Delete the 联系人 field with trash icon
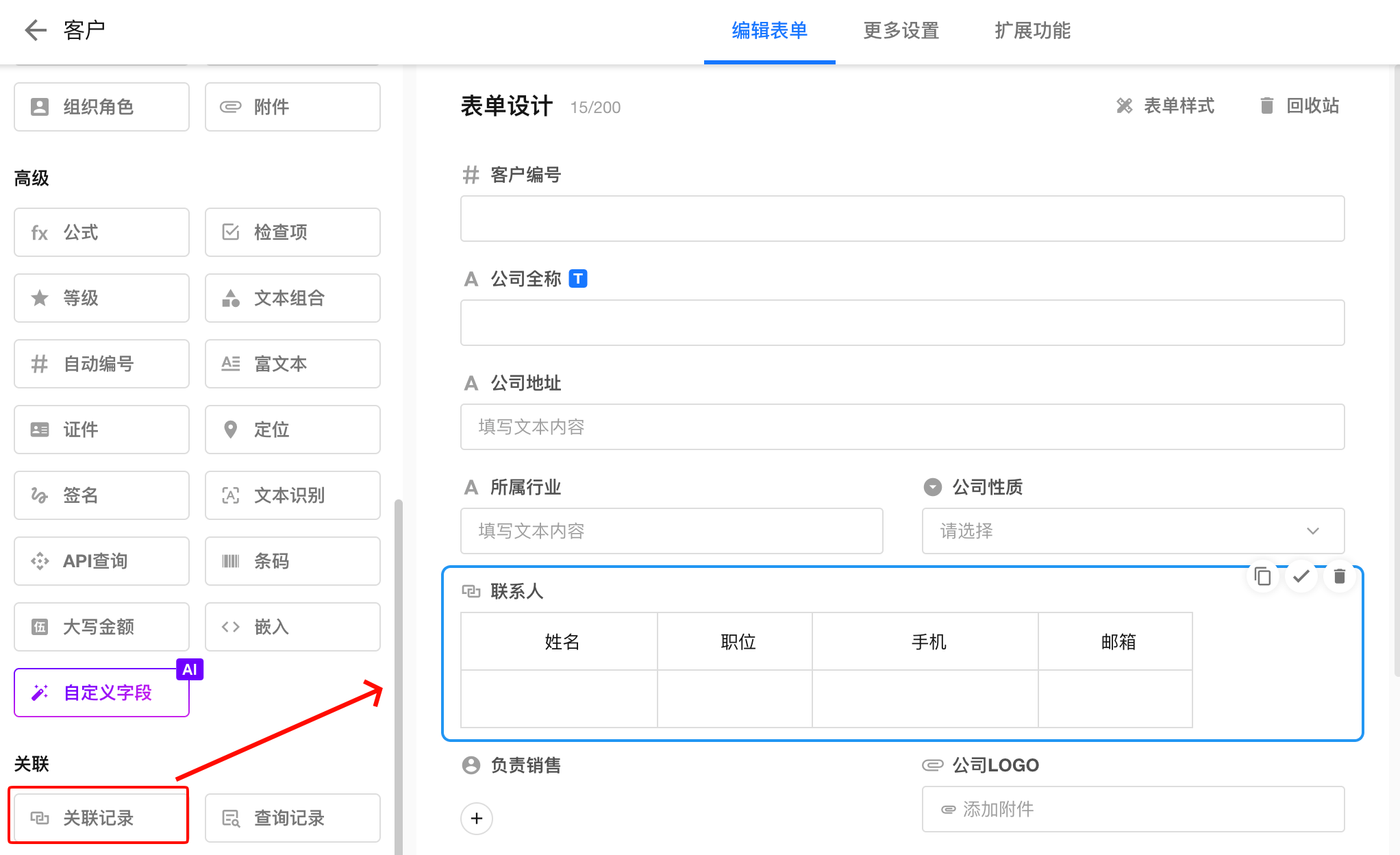1400x855 pixels. tap(1339, 577)
